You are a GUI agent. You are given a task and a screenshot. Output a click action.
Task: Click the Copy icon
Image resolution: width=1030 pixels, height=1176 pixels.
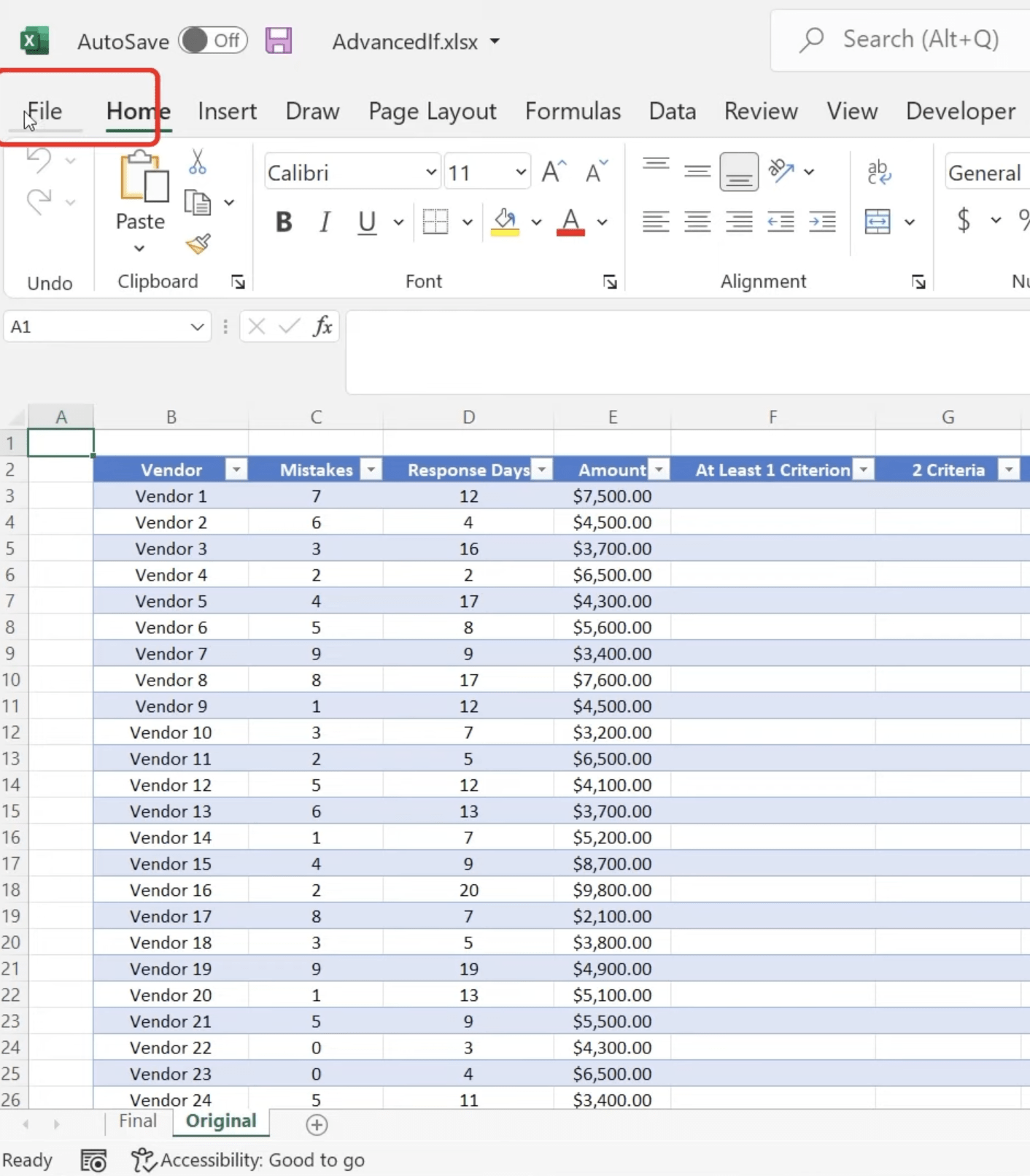[198, 202]
